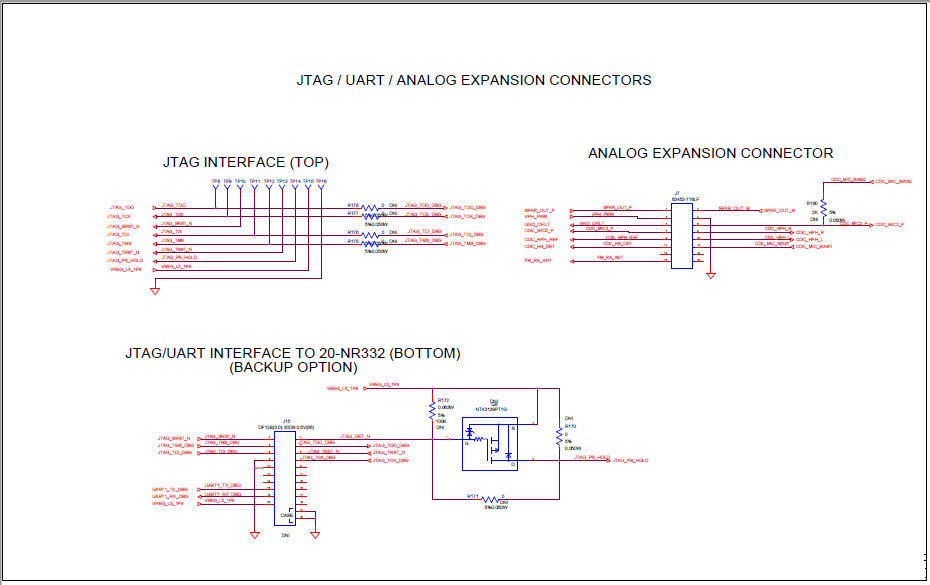Select connector J7 63453-119LF symbol

click(x=681, y=236)
